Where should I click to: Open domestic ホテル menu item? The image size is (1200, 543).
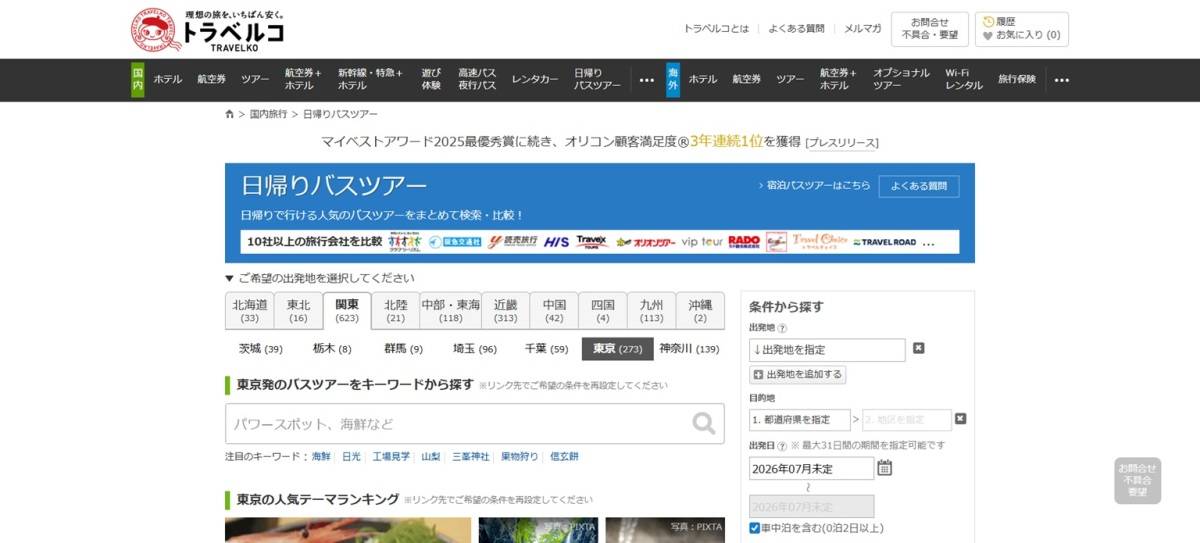[168, 80]
